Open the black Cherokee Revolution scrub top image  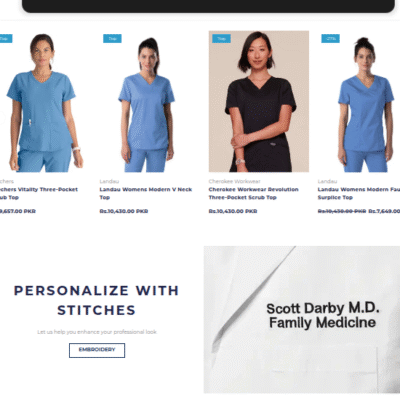click(x=259, y=102)
